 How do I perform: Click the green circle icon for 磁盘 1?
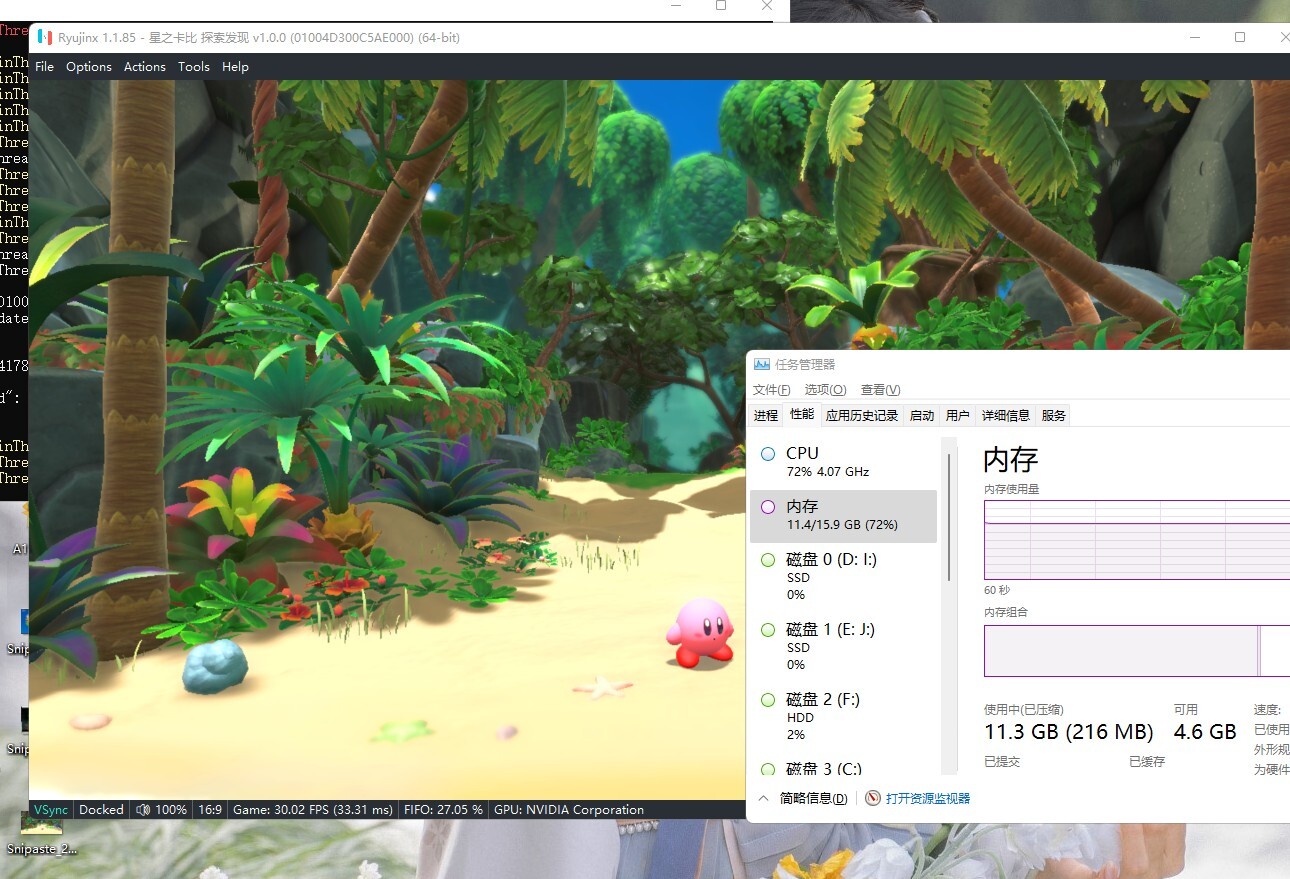[767, 630]
